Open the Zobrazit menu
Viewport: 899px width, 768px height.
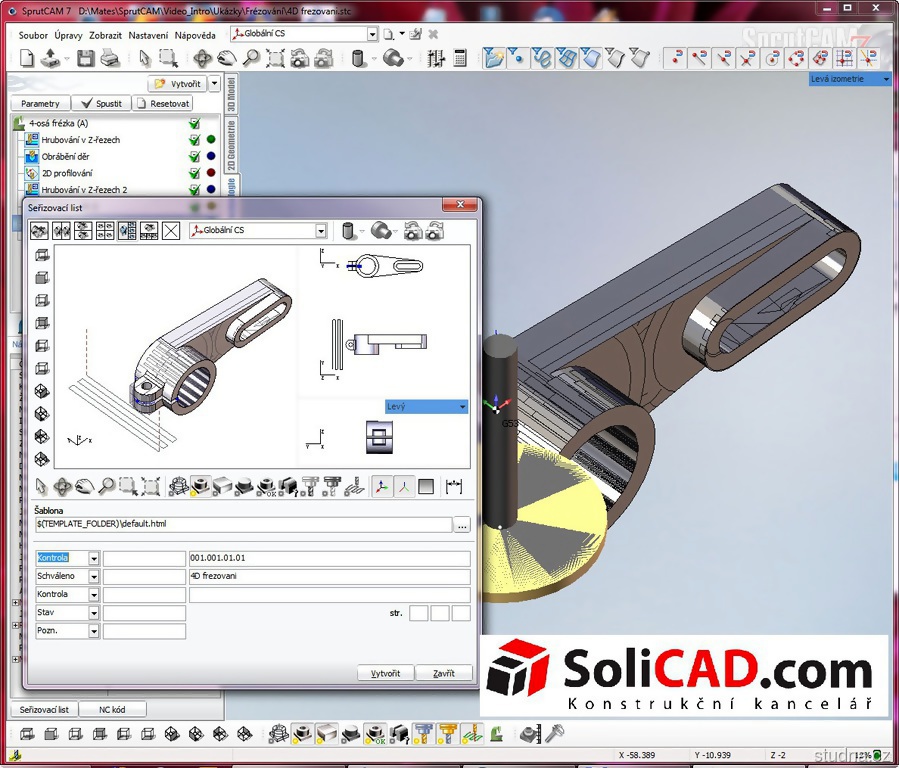tap(105, 35)
